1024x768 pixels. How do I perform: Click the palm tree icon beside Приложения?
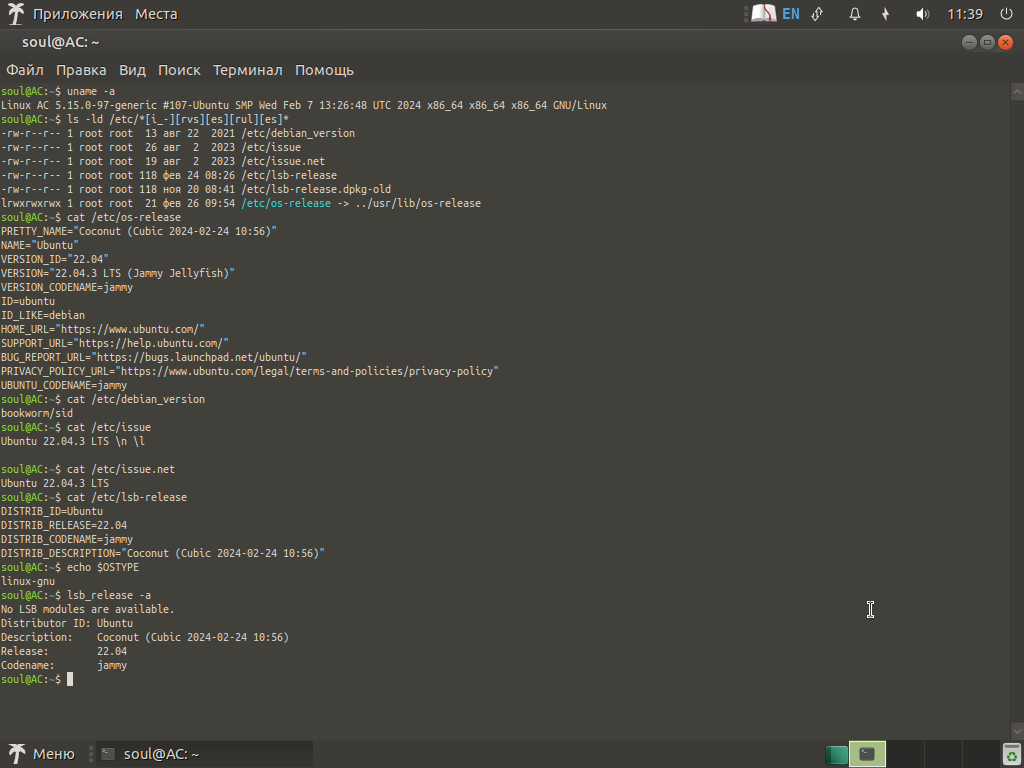16,14
